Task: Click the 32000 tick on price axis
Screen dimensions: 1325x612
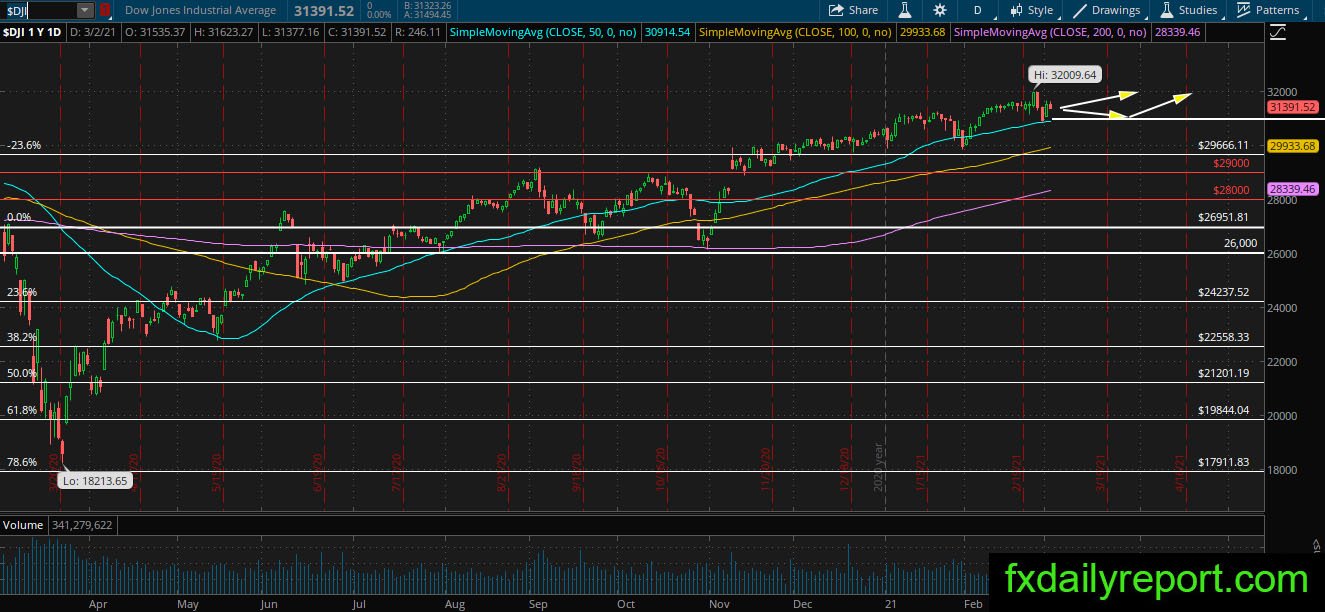Action: [x=1281, y=92]
